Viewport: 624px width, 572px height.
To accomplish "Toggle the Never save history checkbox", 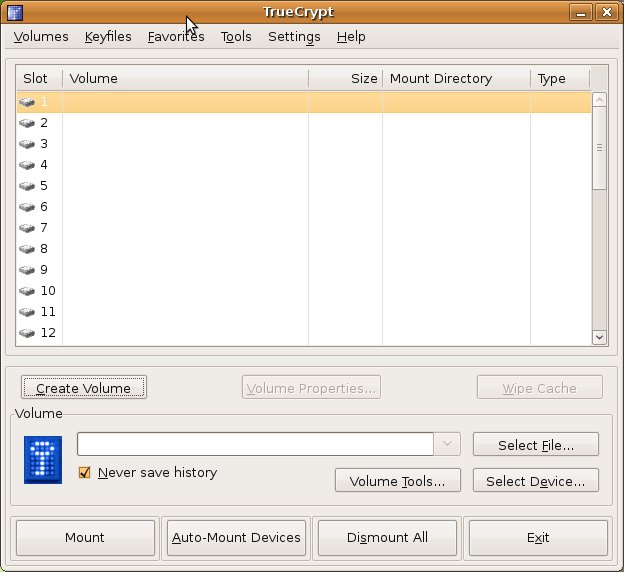I will pos(85,473).
